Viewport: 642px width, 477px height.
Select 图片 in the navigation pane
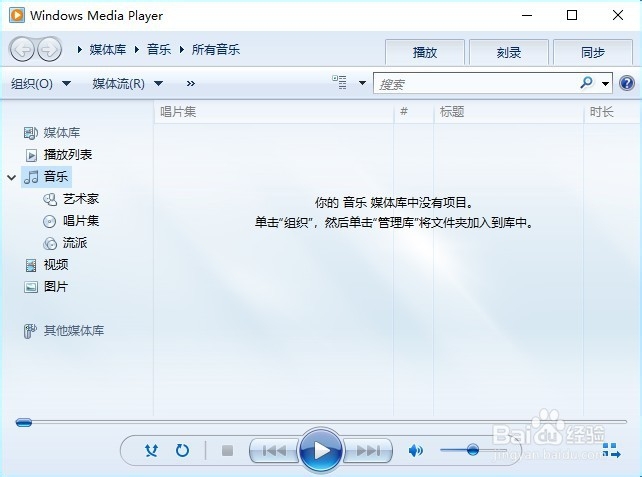[56, 287]
